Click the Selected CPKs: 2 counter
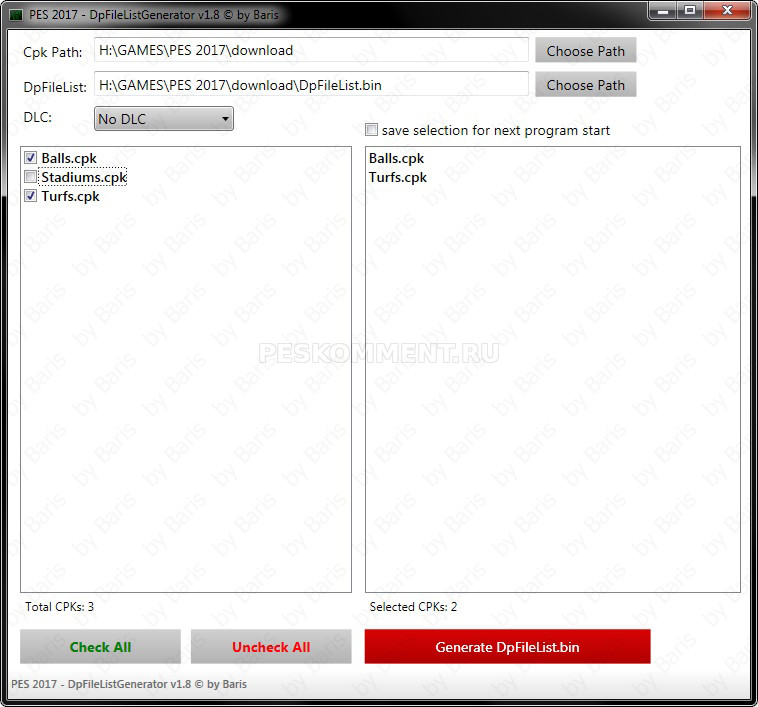Image resolution: width=758 pixels, height=707 pixels. 413,606
